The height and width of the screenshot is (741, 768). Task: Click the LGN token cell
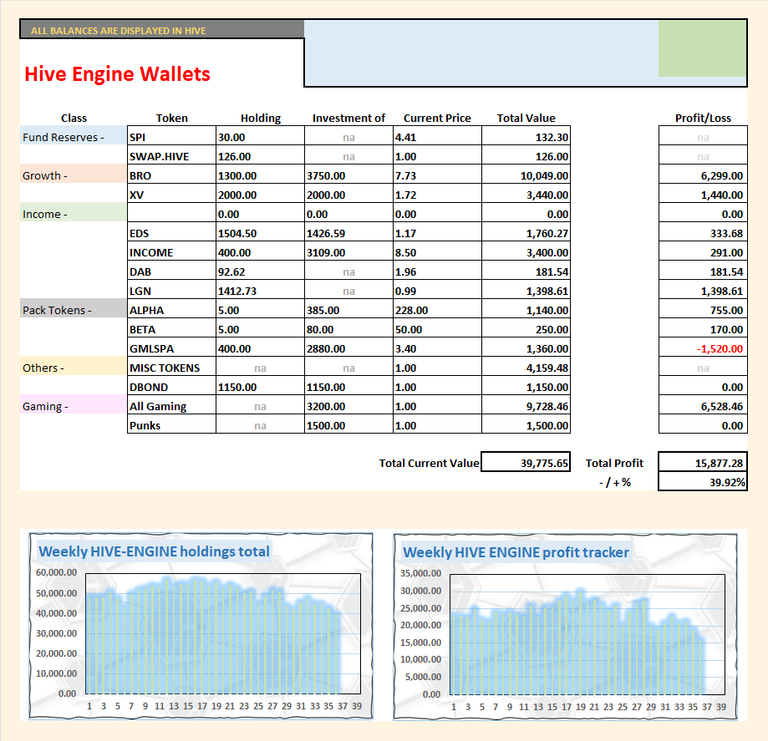click(171, 291)
